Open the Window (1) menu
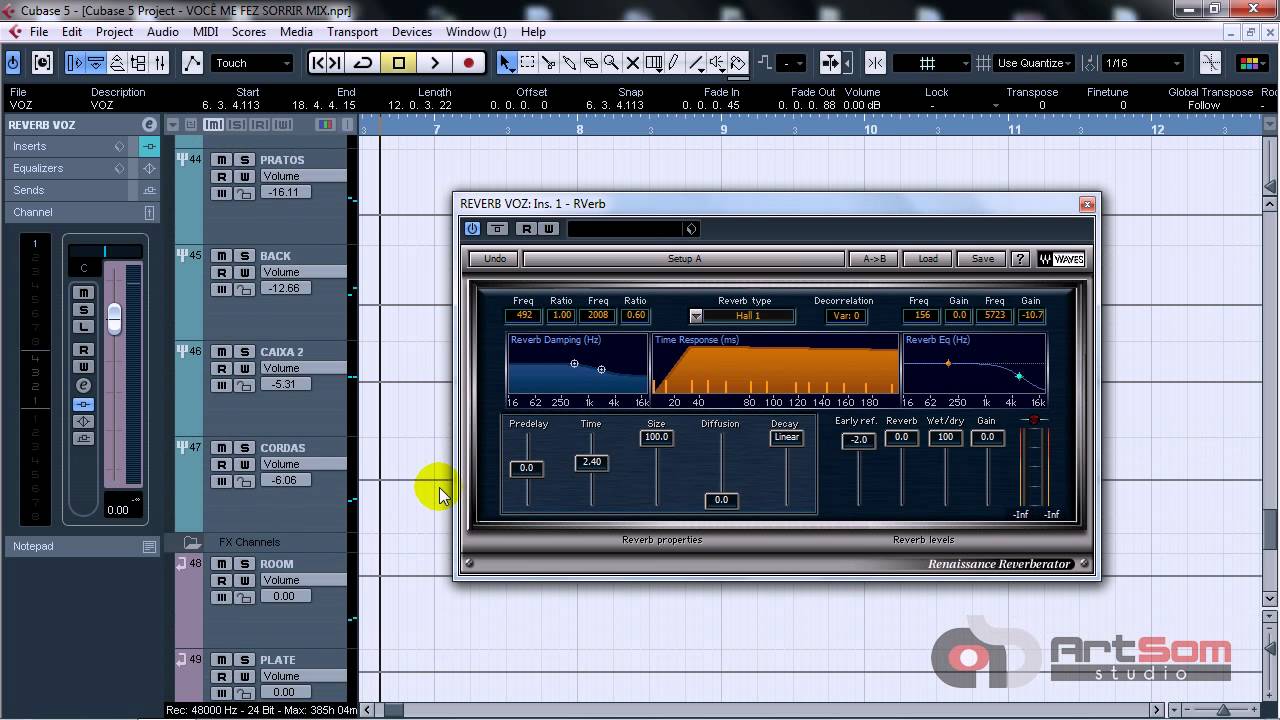The image size is (1280, 720). 476,32
